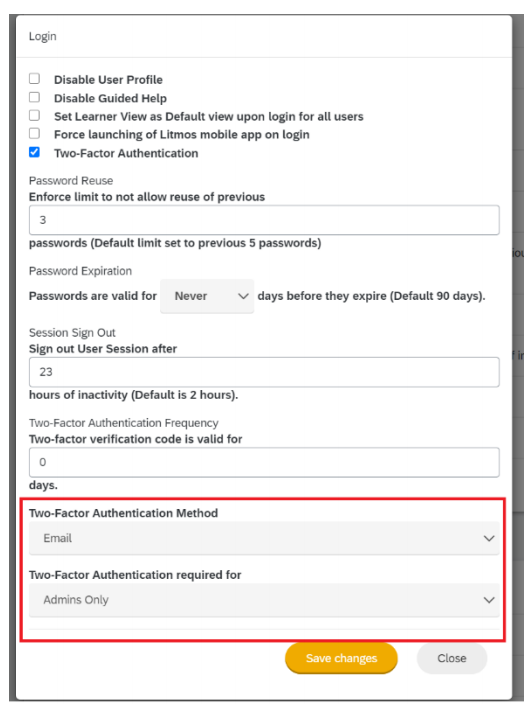
Task: Open the Admins Only required-for dropdown
Action: click(264, 600)
